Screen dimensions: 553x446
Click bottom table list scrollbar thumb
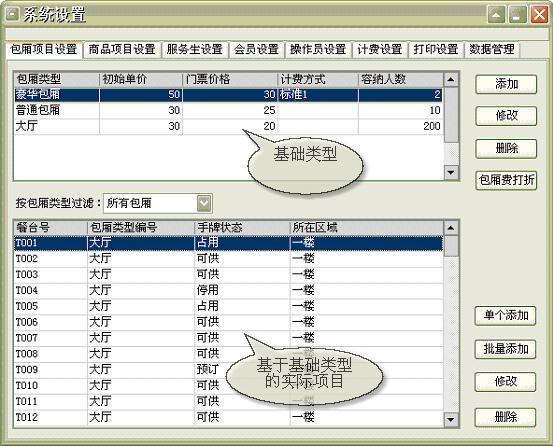coord(451,246)
